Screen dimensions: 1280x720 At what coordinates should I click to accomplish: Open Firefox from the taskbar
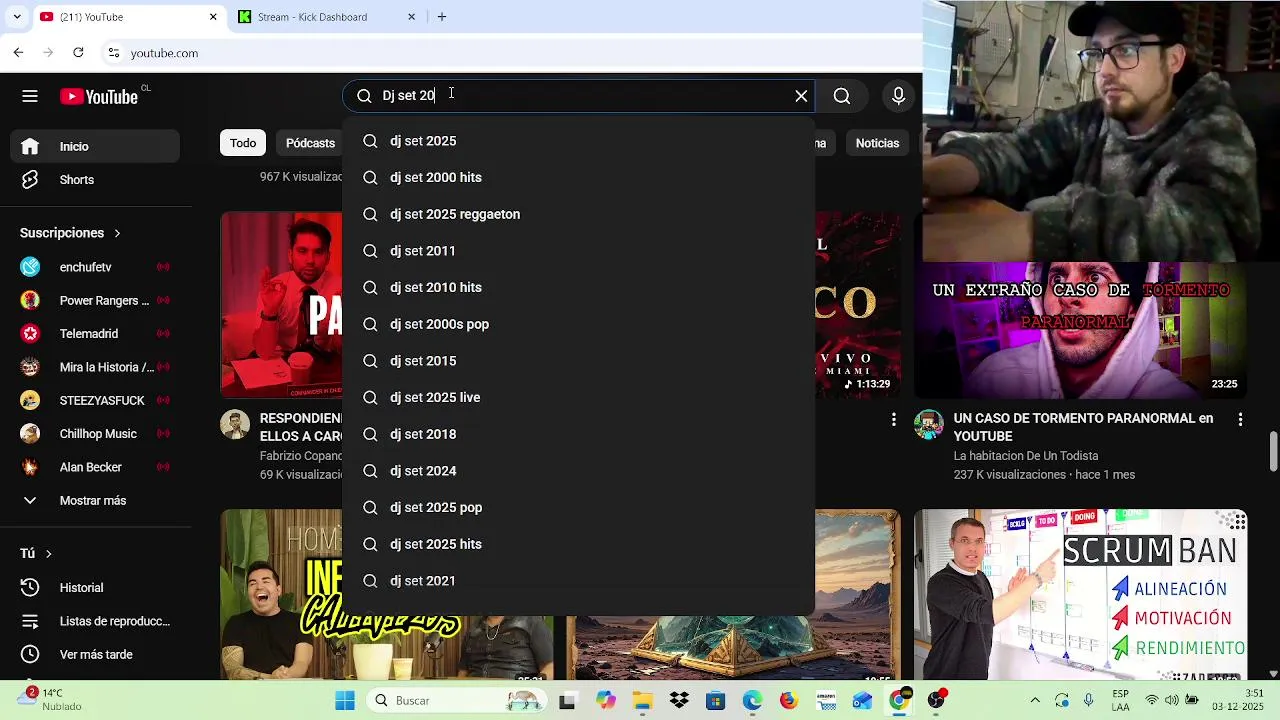(789, 700)
